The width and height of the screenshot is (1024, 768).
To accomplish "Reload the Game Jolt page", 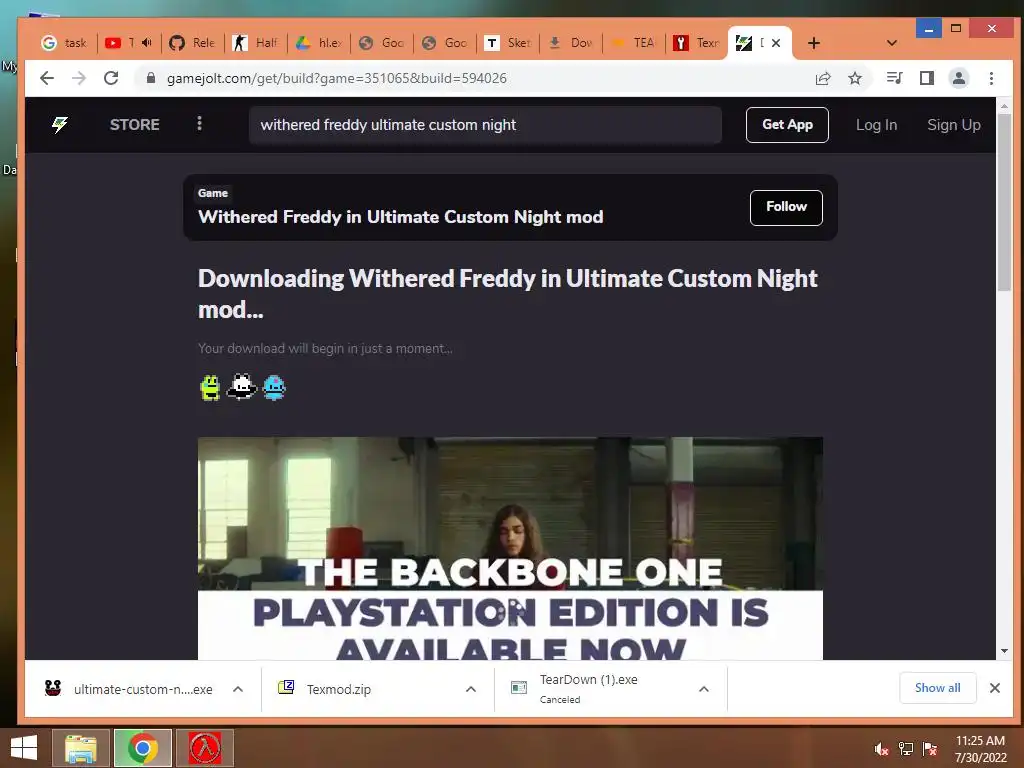I will pos(111,78).
